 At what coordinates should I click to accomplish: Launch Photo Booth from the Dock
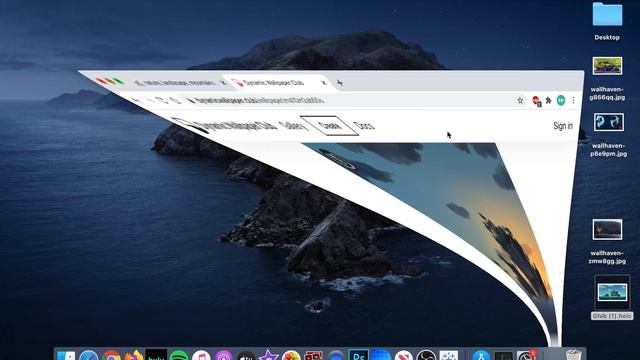coord(313,355)
